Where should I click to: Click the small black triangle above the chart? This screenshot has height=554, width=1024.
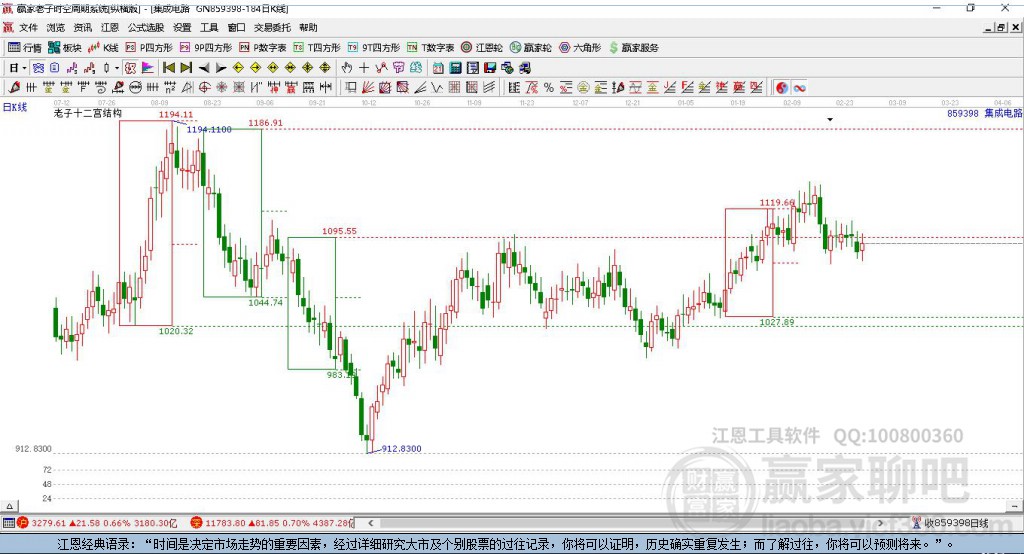point(830,120)
